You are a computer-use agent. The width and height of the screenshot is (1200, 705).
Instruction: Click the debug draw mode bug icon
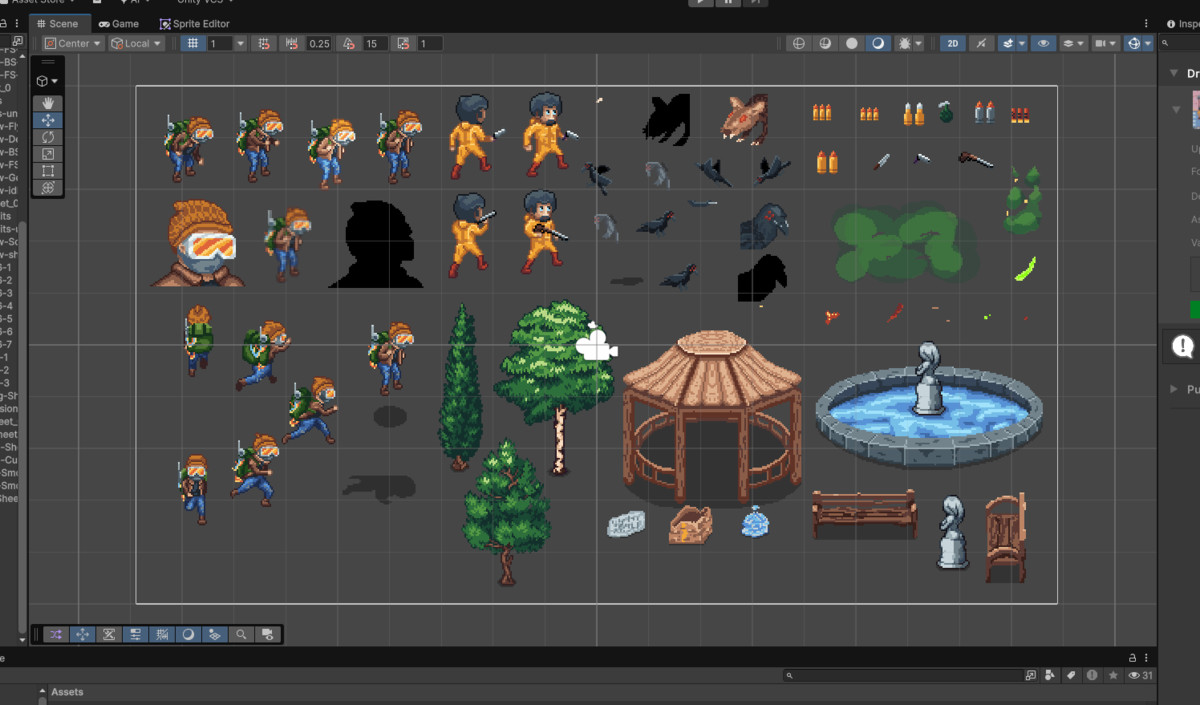pos(905,44)
